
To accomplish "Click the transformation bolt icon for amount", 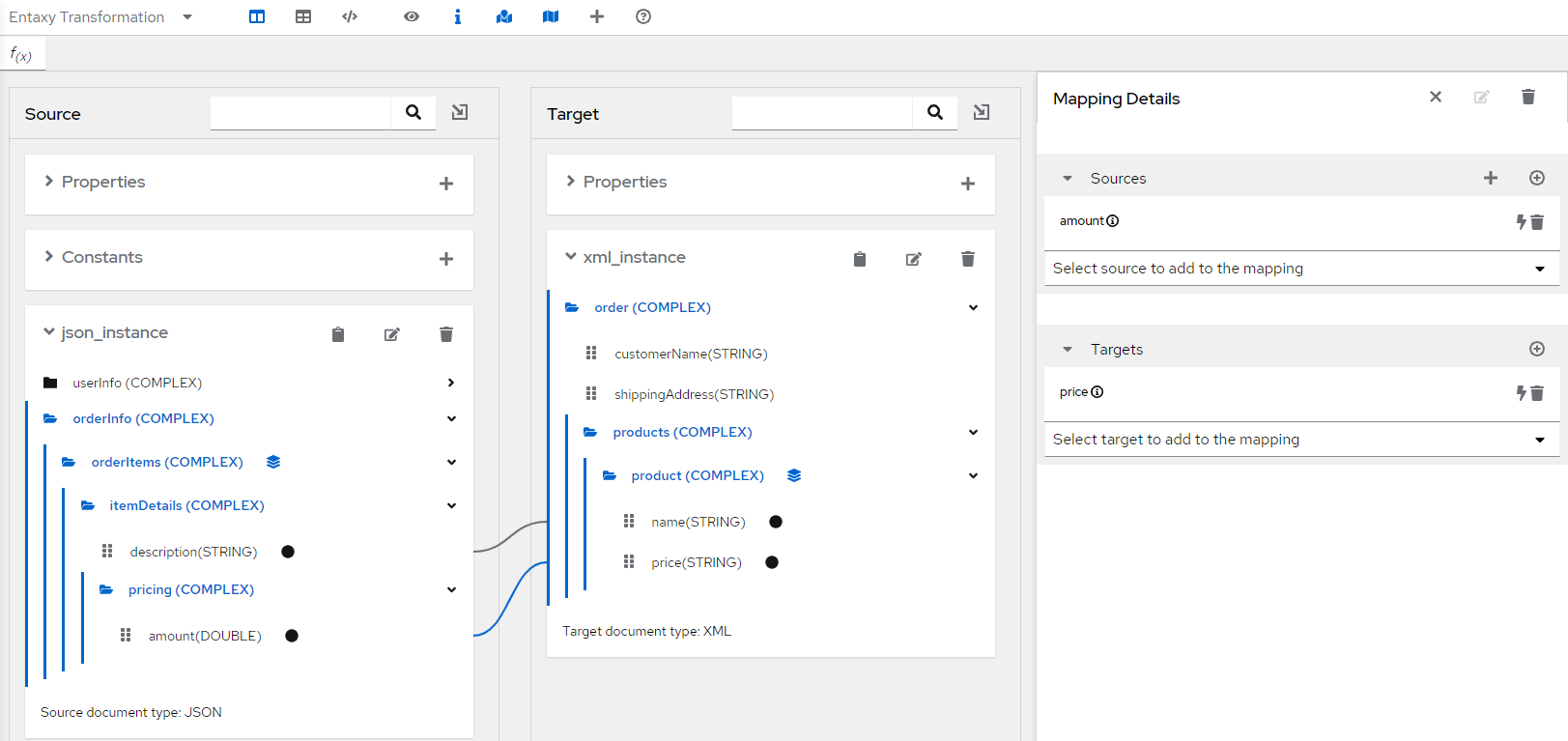I will point(1521,221).
